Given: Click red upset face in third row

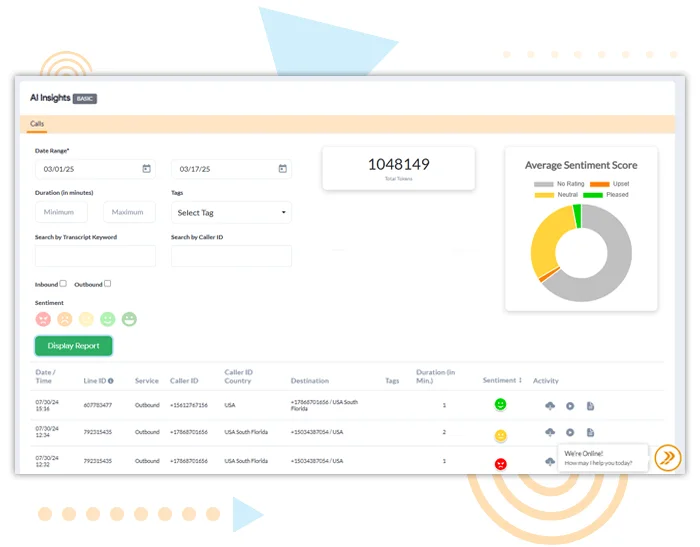Looking at the screenshot, I should pos(500,464).
